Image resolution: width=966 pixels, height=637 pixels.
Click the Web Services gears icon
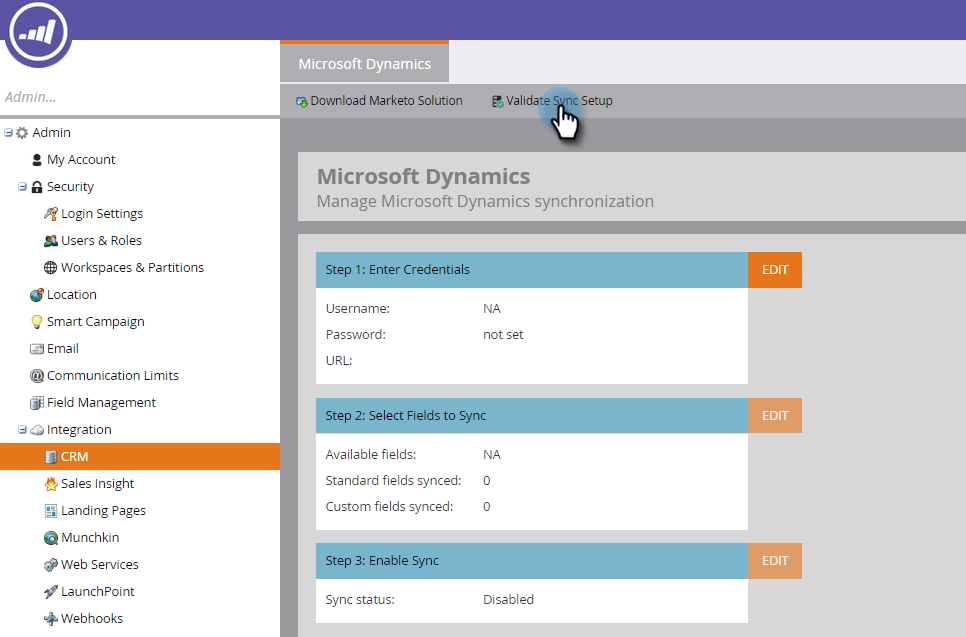pos(51,564)
